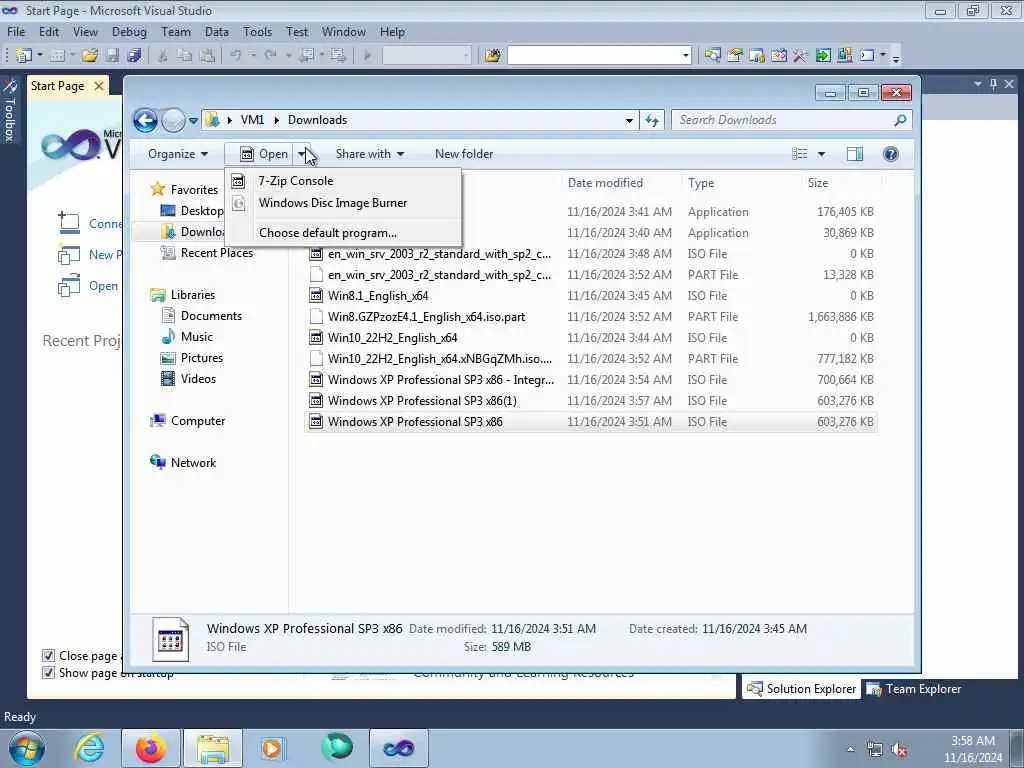The width and height of the screenshot is (1024, 768).
Task: Select Win8.1_English_x64 ISO file
Action: [591, 296]
